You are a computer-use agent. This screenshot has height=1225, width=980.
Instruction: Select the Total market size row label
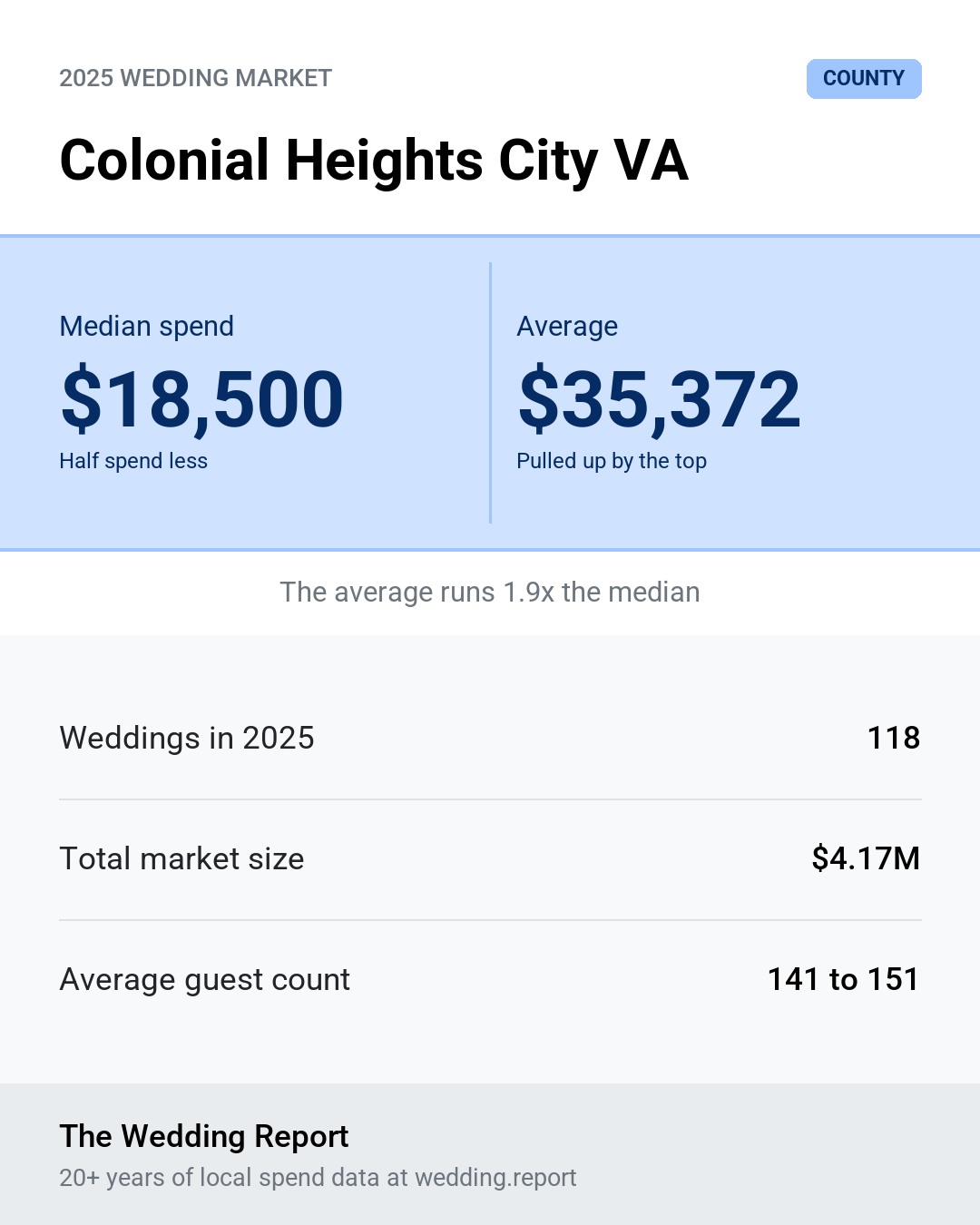(x=181, y=858)
